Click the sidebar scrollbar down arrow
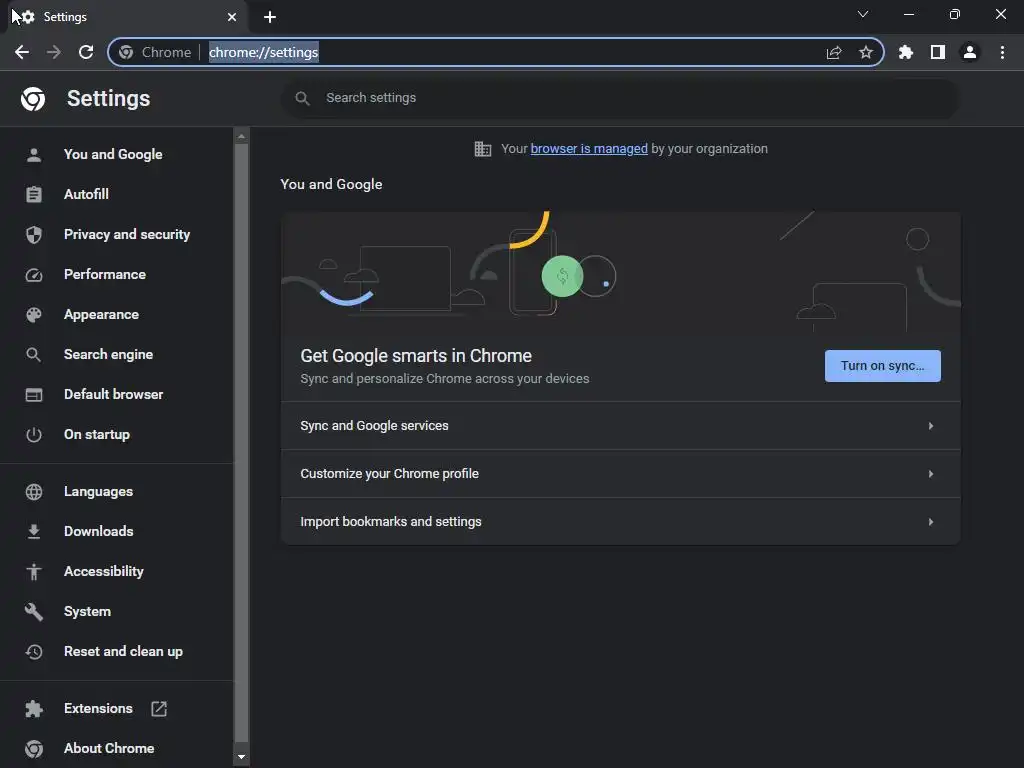 [x=241, y=758]
